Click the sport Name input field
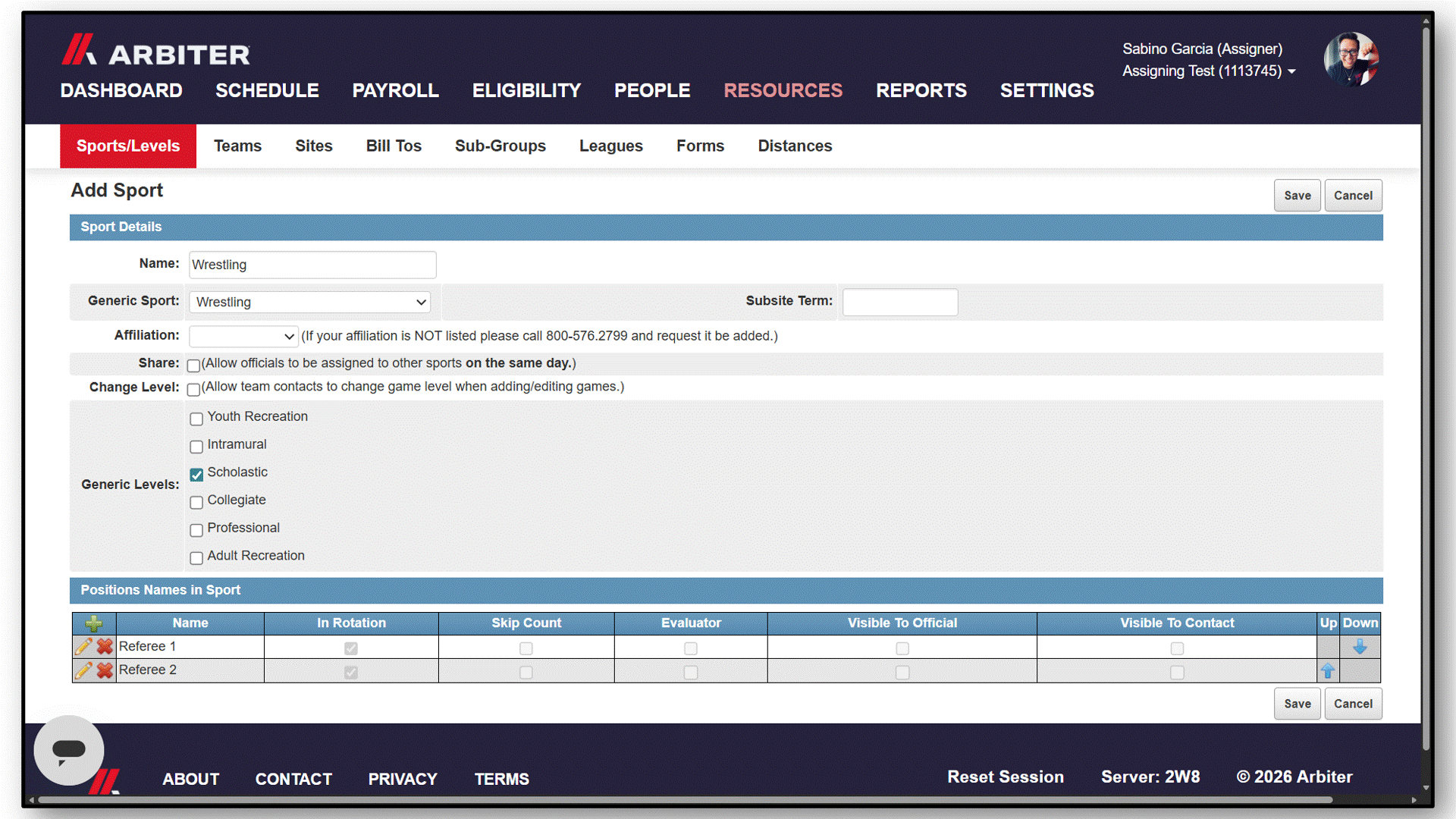This screenshot has height=819, width=1456. point(312,265)
